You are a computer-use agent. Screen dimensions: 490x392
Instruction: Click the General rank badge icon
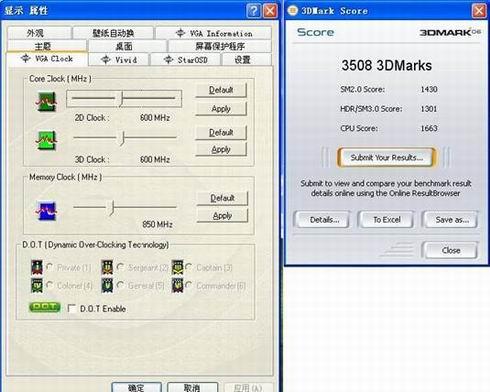point(107,286)
